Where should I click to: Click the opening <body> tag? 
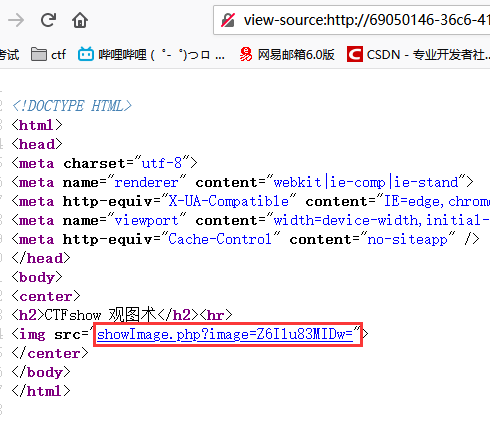[37, 277]
